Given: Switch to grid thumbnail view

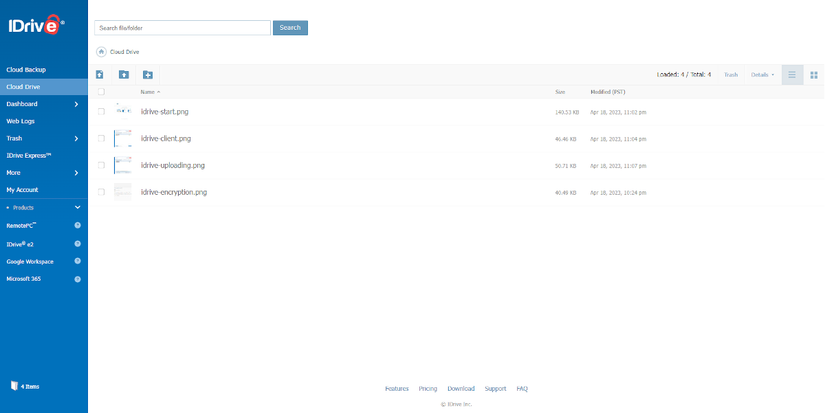Looking at the screenshot, I should [814, 75].
